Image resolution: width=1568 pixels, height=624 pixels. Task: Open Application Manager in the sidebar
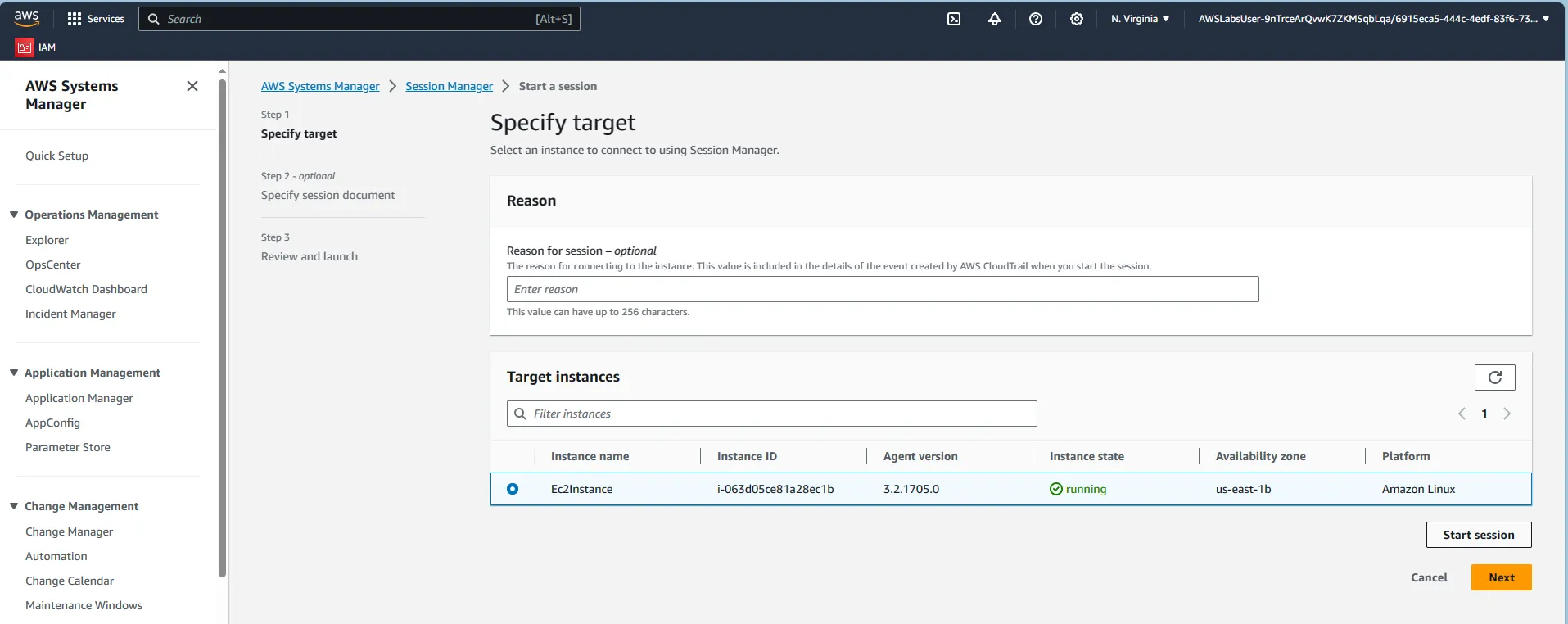tap(79, 398)
